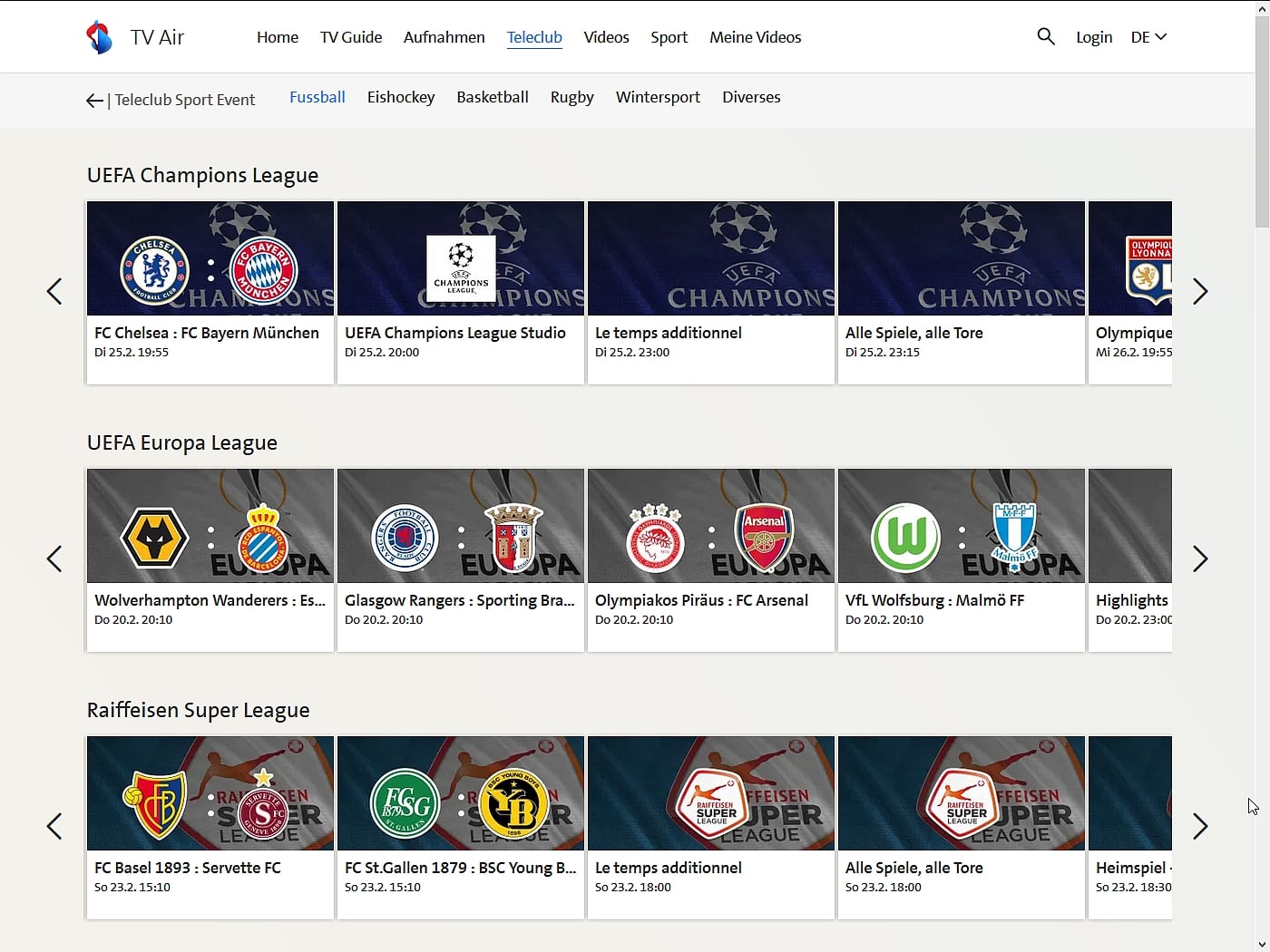
Task: Open the search magnifier icon
Action: (1046, 36)
